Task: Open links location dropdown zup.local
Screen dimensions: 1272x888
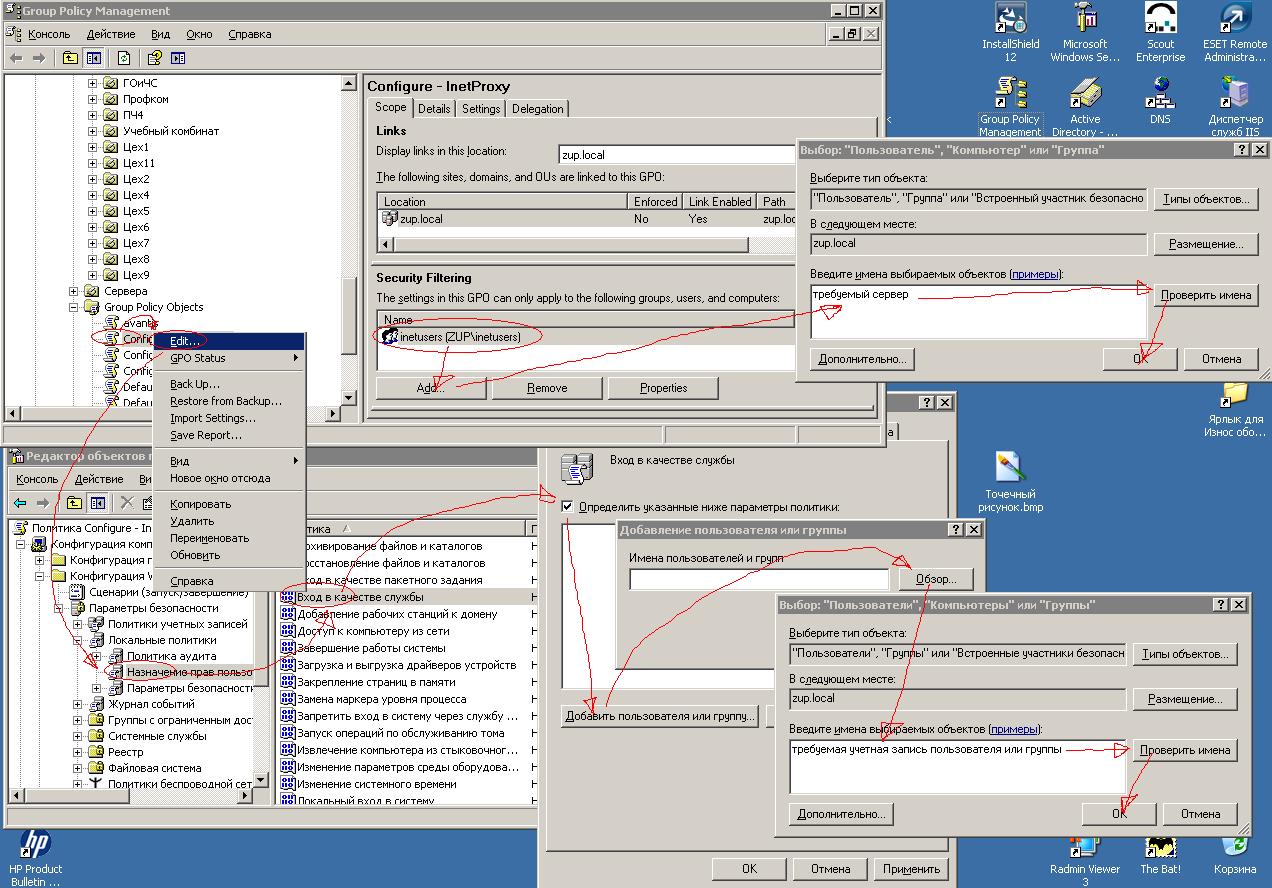Action: [676, 154]
